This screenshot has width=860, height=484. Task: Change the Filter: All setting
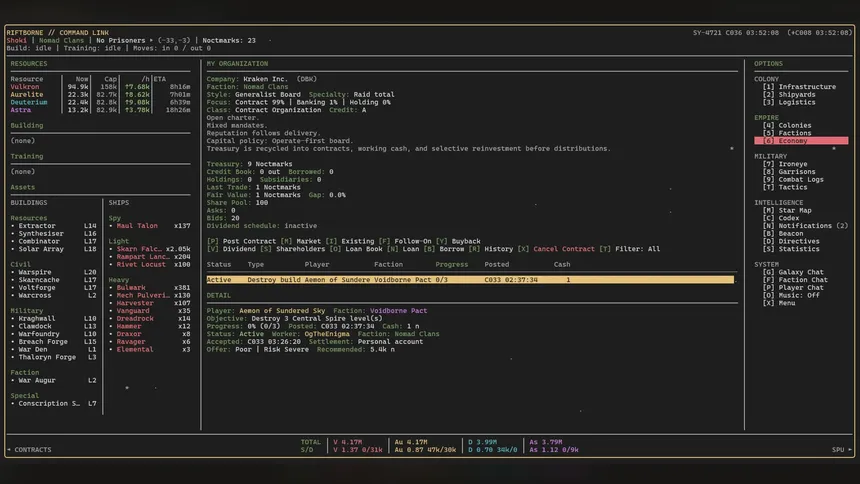click(629, 249)
